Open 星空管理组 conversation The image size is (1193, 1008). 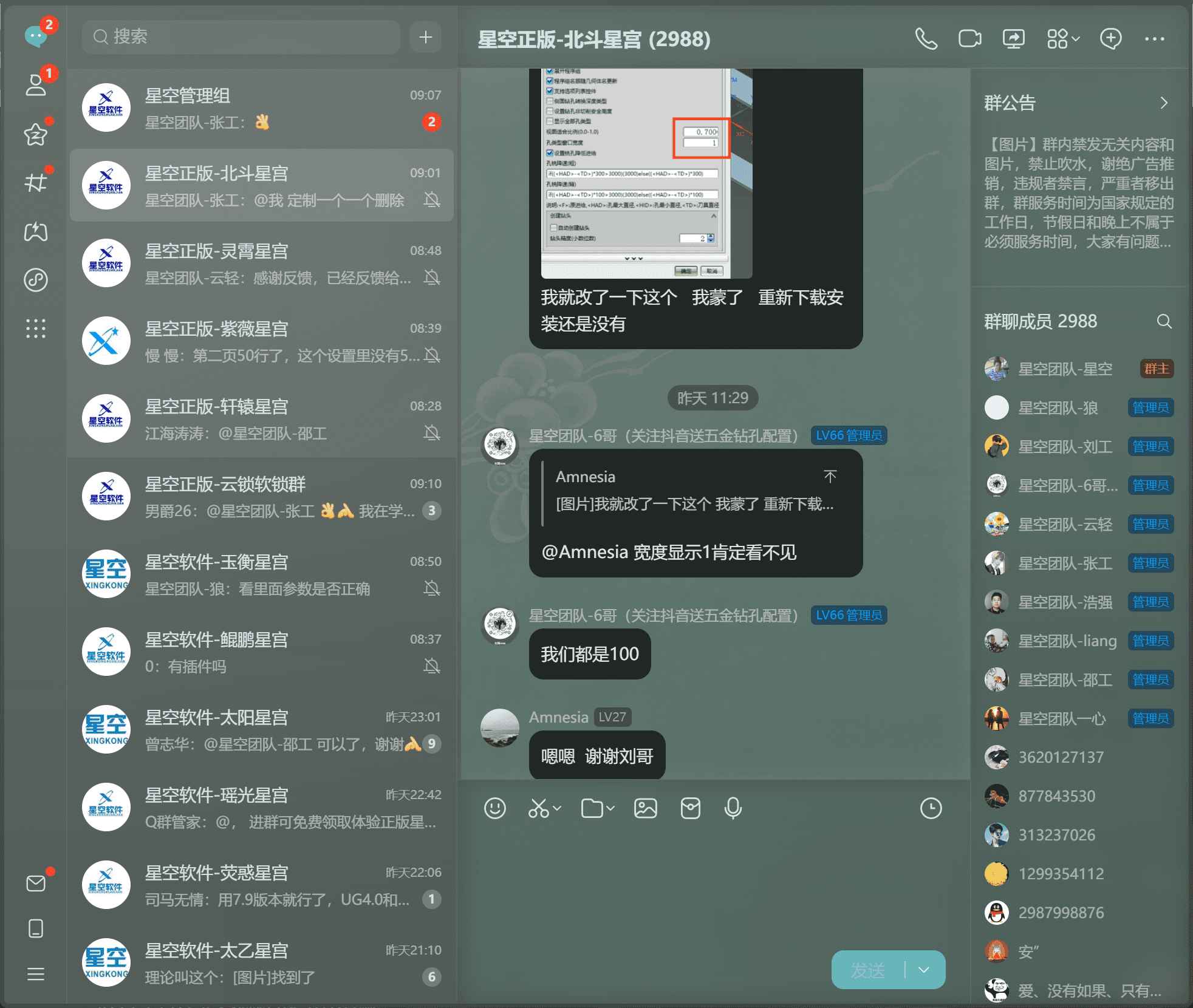261,108
